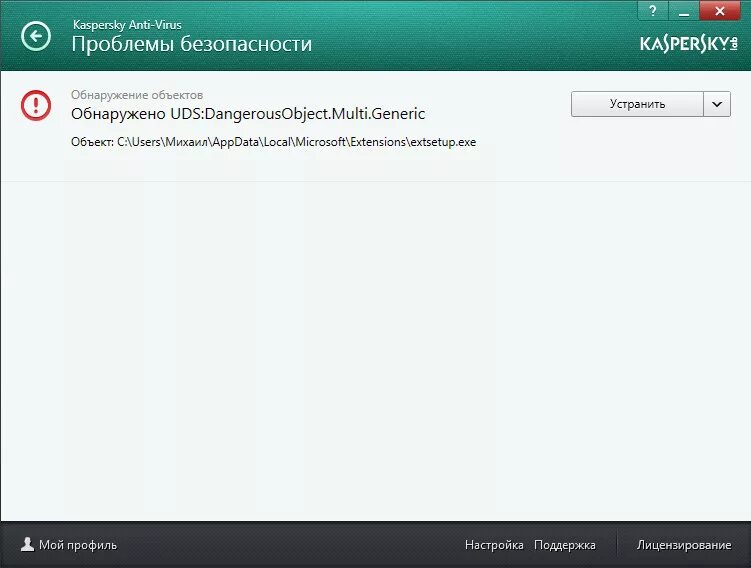Select the UDS:DangerousObject.Multi.Generic detection title
Image resolution: width=751 pixels, height=568 pixels.
[248, 114]
